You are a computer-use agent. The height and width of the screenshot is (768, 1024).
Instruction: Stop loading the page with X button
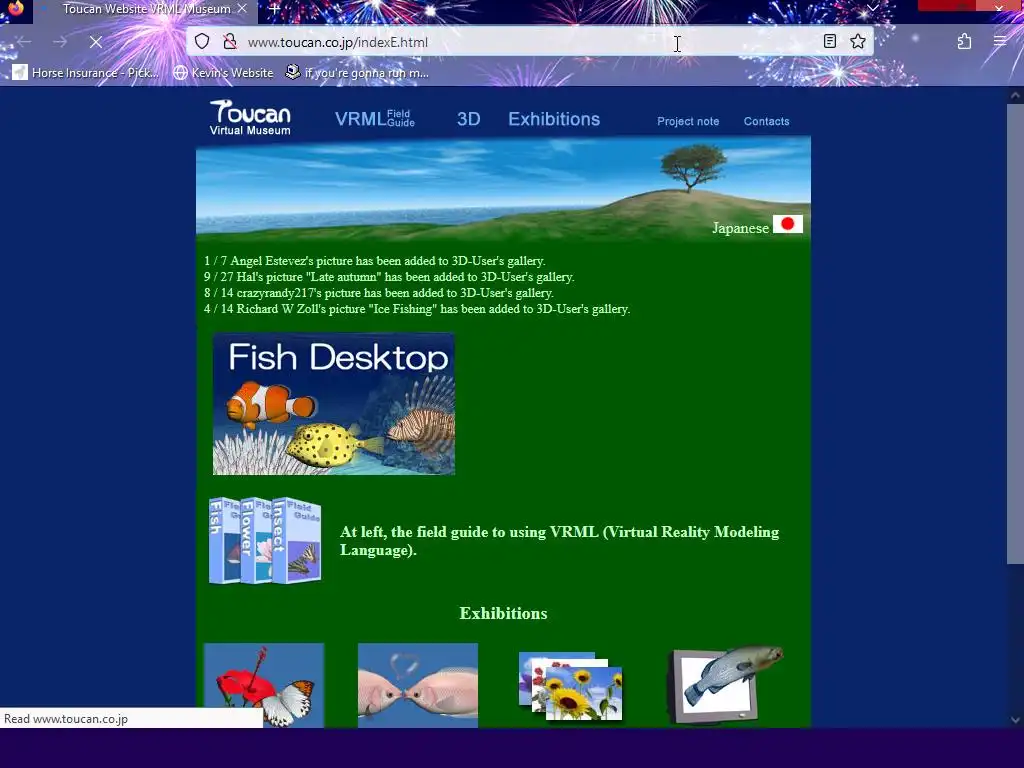click(96, 42)
